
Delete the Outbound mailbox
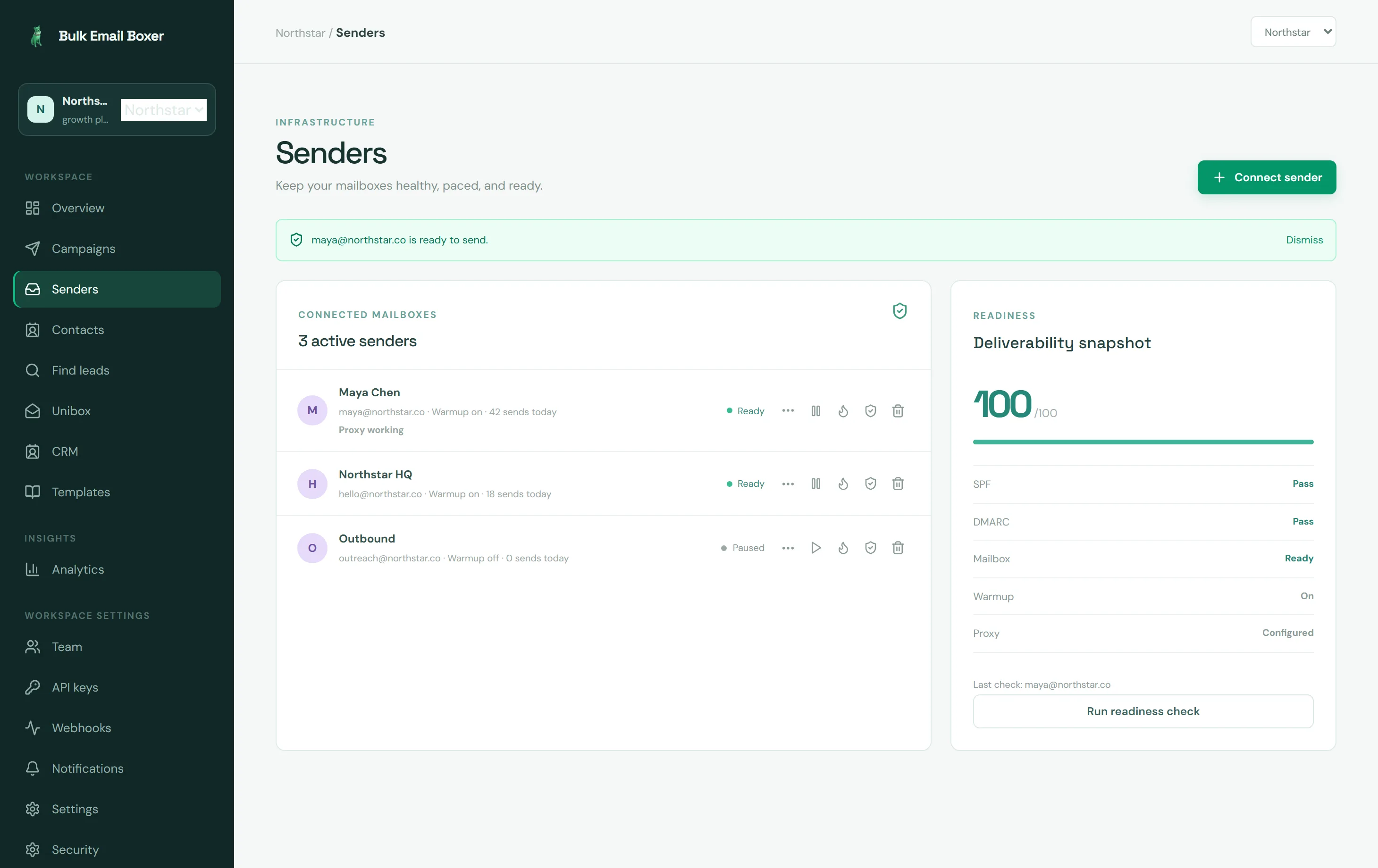pos(898,548)
